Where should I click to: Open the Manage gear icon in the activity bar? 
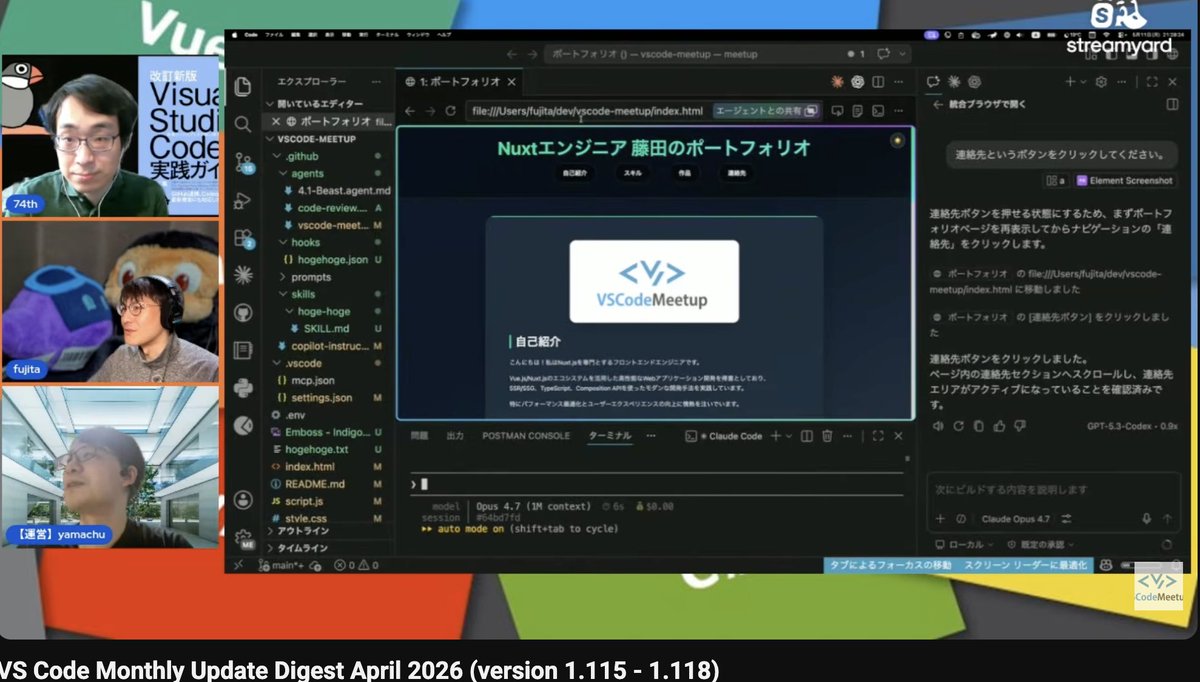pyautogui.click(x=242, y=538)
